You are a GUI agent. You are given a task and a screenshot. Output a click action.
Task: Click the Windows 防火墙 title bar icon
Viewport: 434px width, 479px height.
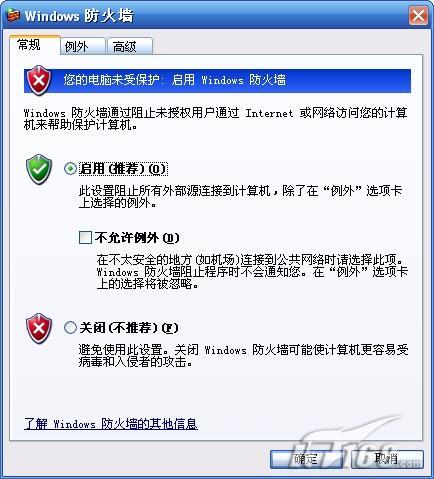pyautogui.click(x=13, y=16)
